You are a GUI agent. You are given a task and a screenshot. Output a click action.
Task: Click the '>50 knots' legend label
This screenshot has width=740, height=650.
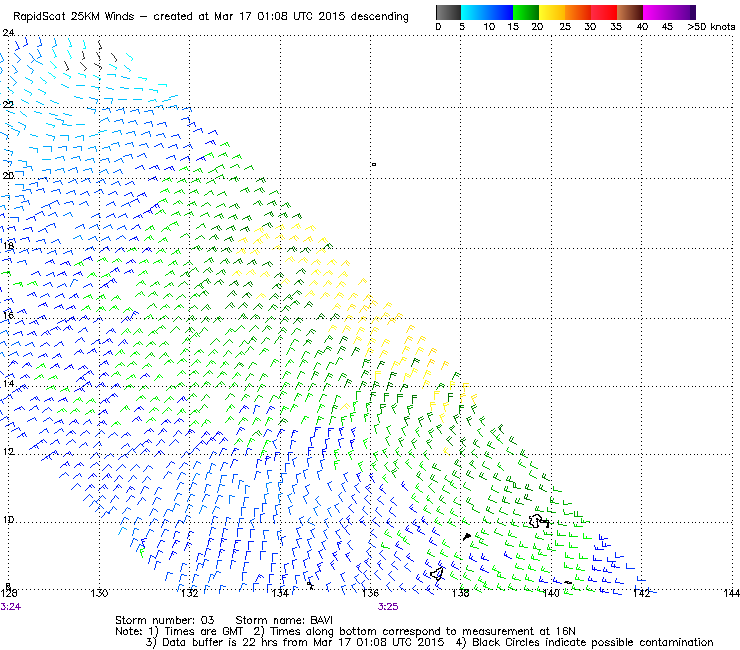pos(711,27)
